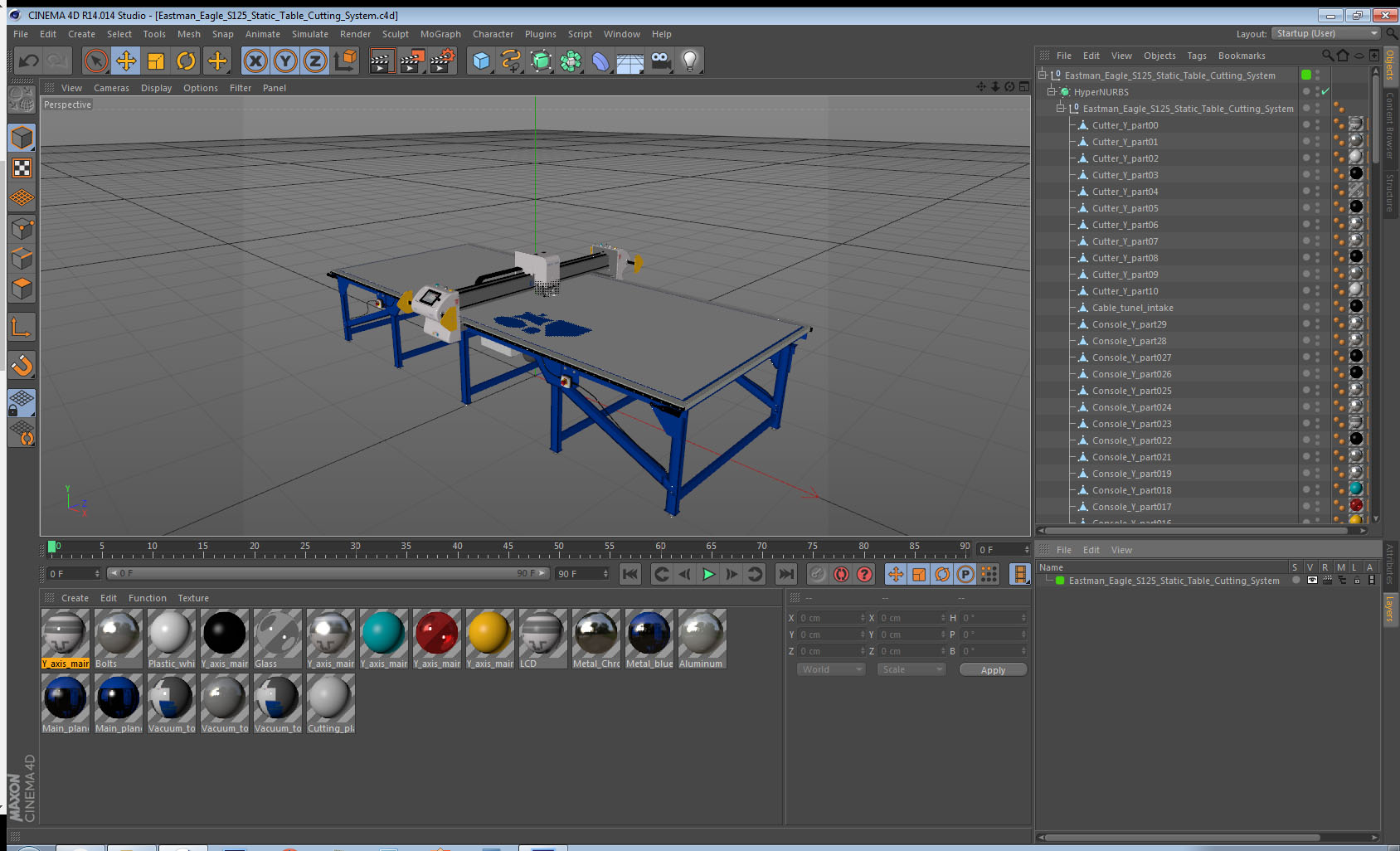Toggle Eastman_Eagle layer visibility in Layers manager
1400x851 pixels.
[x=1312, y=581]
